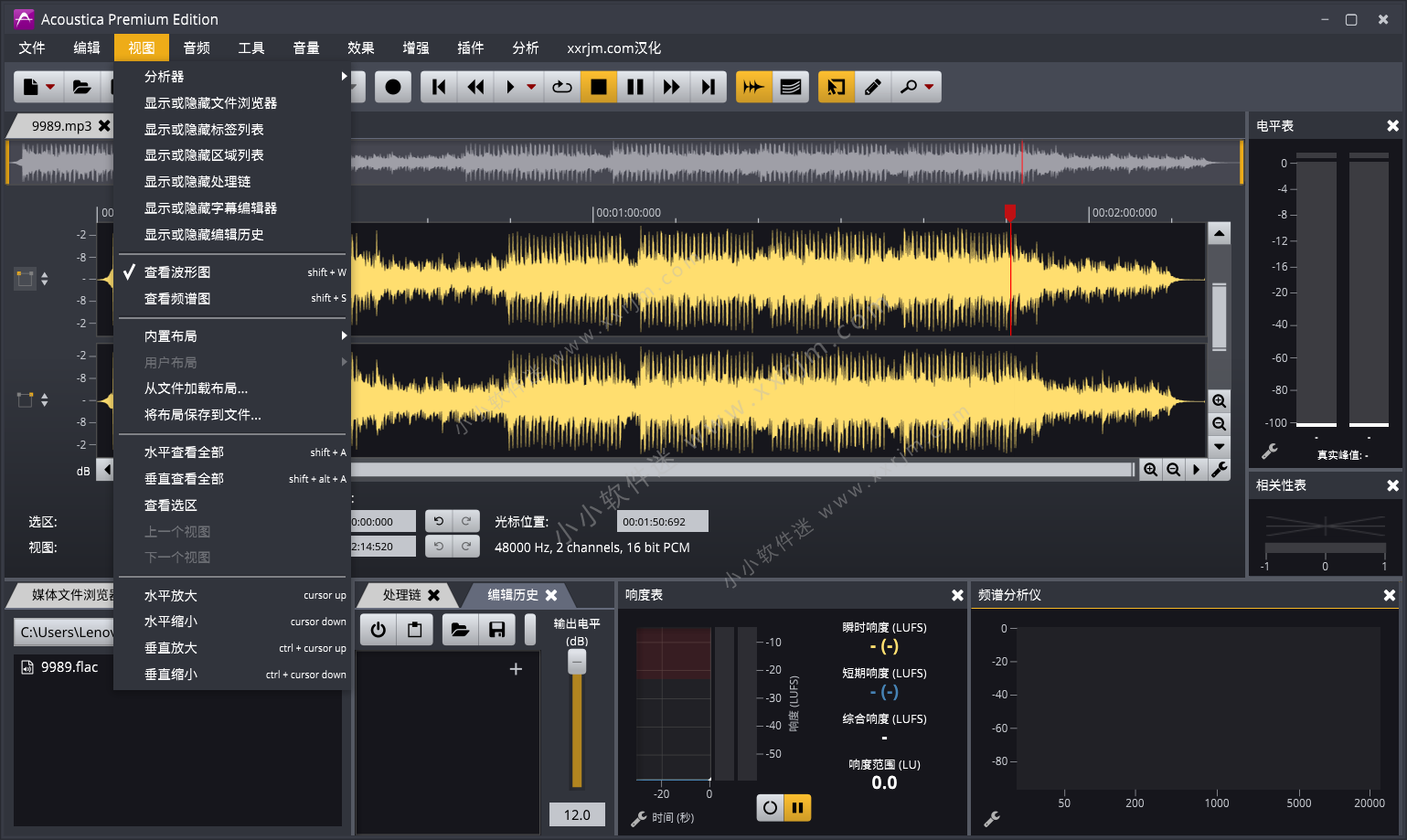Jump to the start of the track

pos(439,87)
